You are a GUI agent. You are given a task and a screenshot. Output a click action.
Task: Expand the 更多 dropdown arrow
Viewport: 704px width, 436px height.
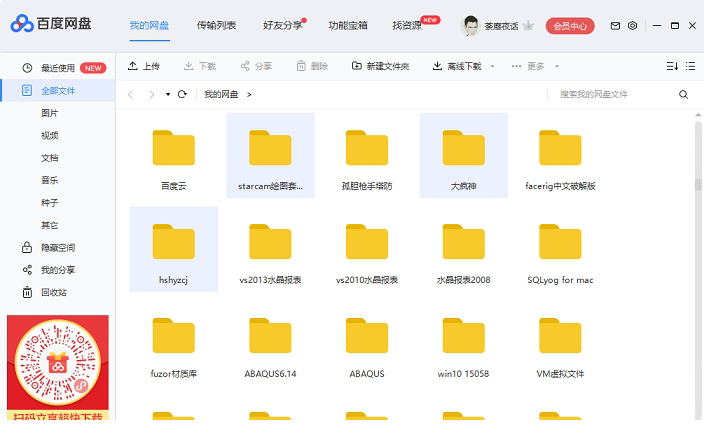coord(557,66)
